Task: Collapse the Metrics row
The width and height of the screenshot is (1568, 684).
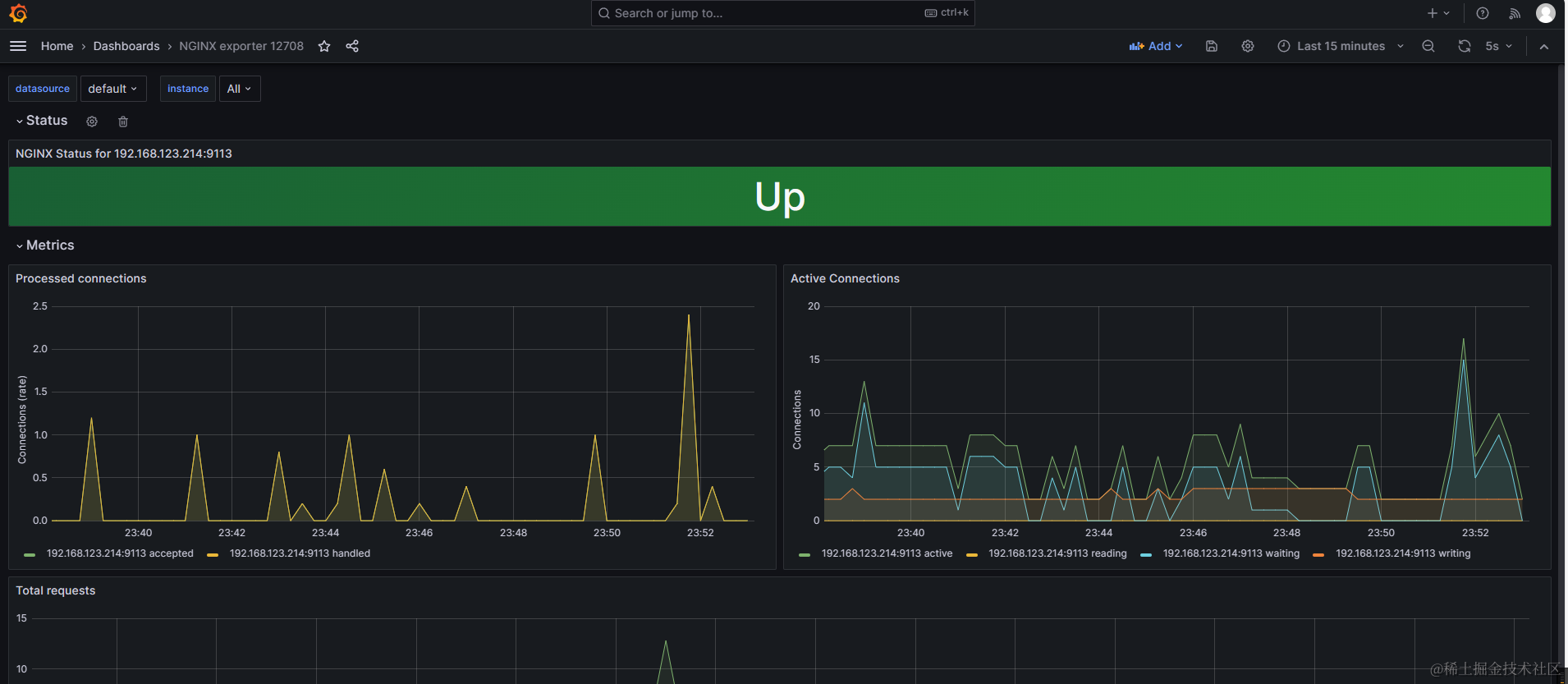Action: (45, 246)
